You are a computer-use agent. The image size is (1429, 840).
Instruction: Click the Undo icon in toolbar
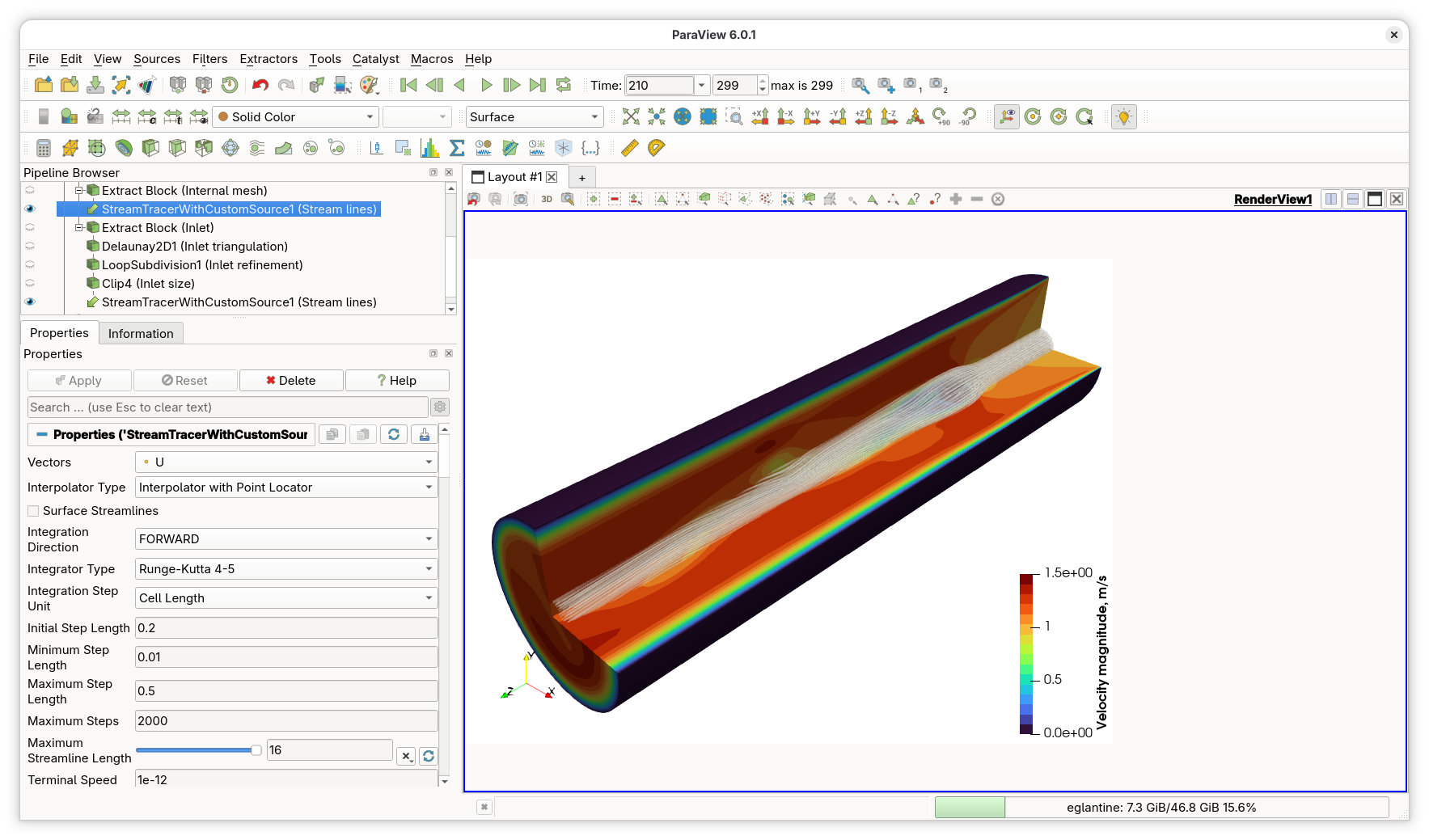pos(260,85)
